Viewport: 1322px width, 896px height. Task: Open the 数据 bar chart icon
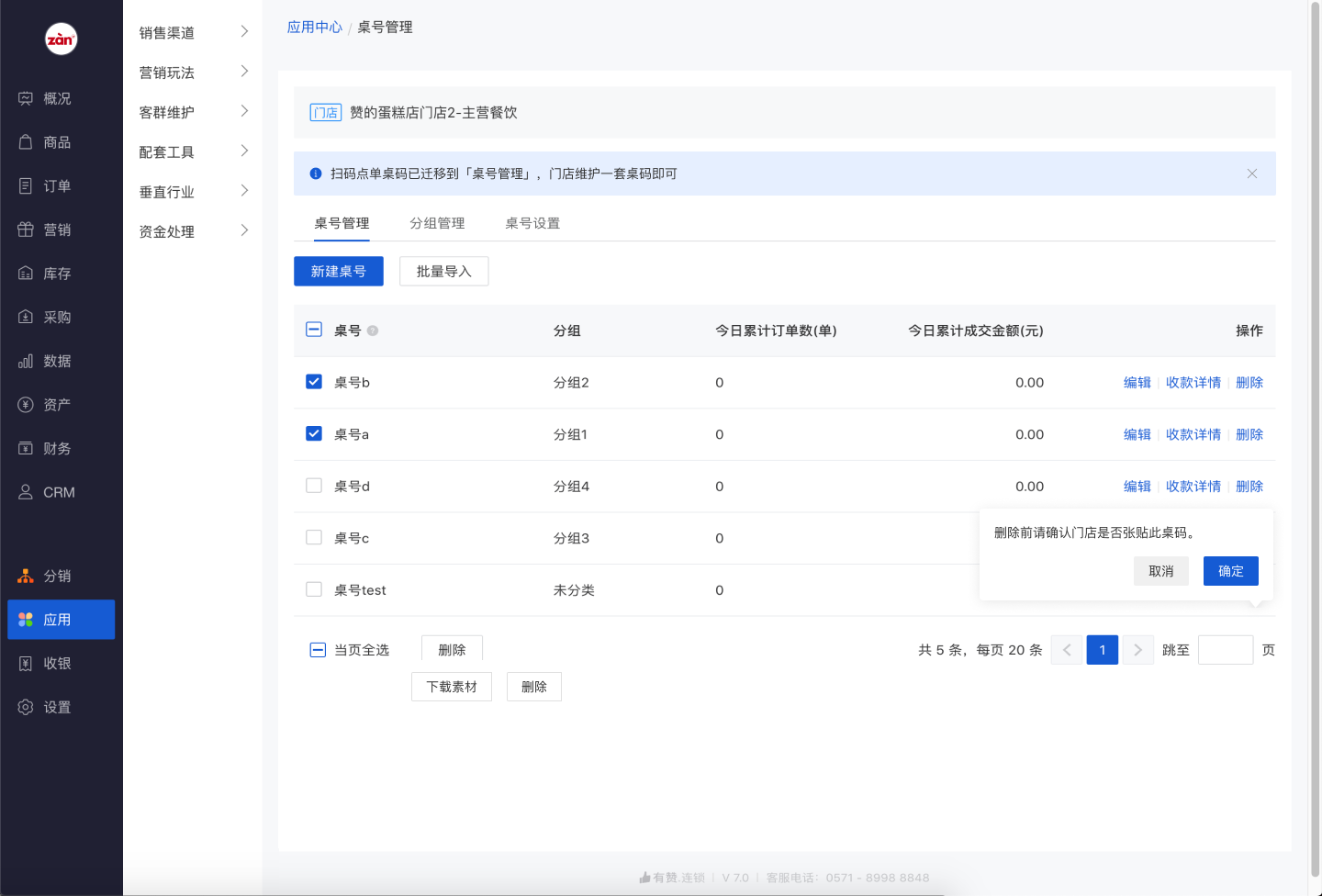(26, 361)
